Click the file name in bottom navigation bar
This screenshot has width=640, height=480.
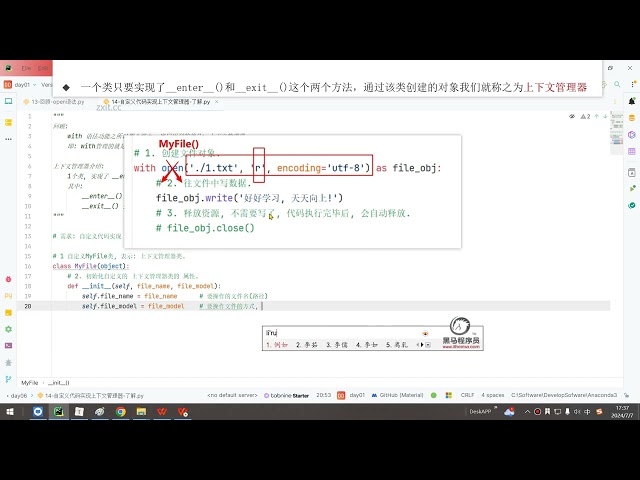(91, 396)
